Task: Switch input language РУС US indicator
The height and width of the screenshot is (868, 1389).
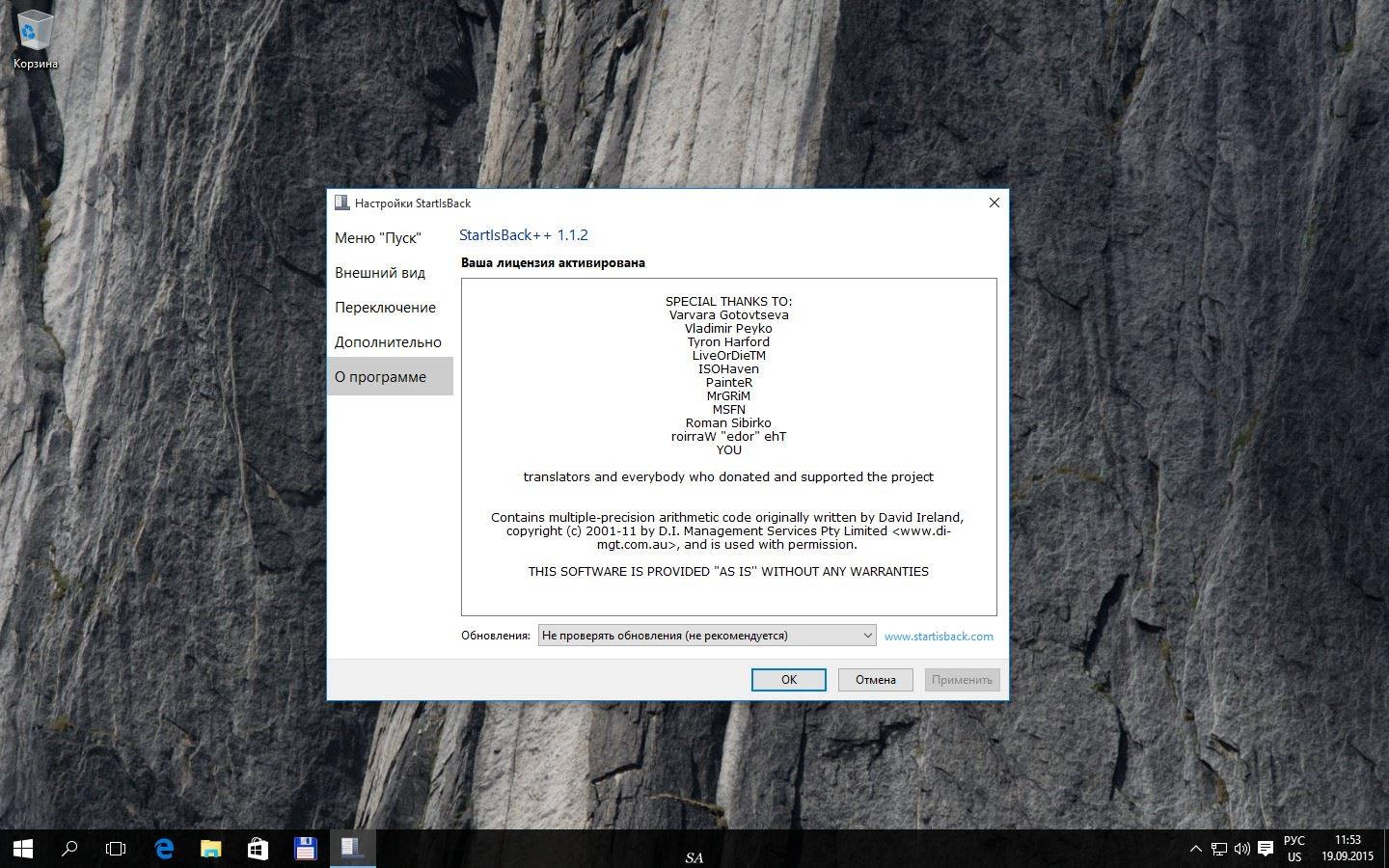Action: tap(1294, 849)
